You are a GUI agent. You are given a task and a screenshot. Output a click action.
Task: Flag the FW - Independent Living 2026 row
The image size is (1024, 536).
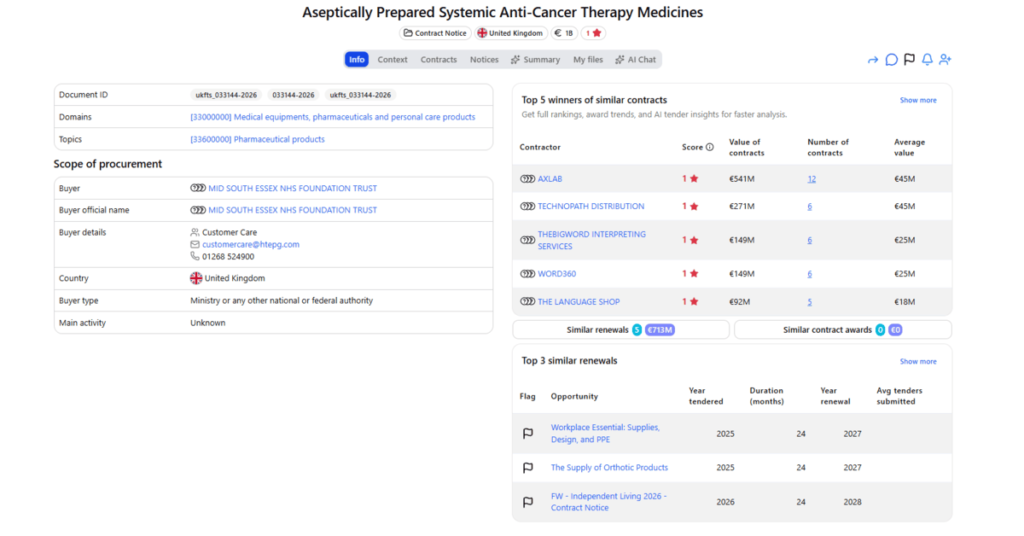click(x=528, y=502)
